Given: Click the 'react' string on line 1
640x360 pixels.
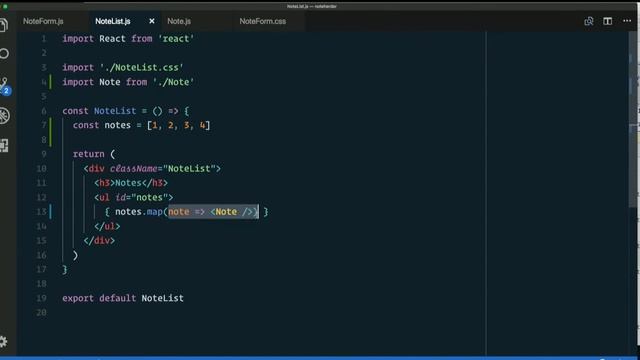Looking at the screenshot, I should pyautogui.click(x=176, y=39).
